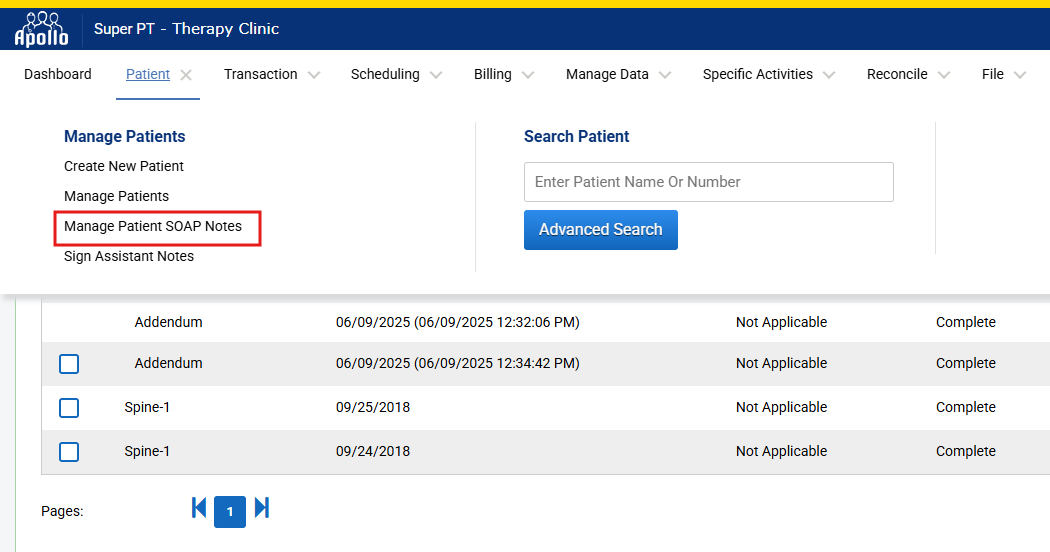Click Complete status in 09/24/2018 row

966,452
